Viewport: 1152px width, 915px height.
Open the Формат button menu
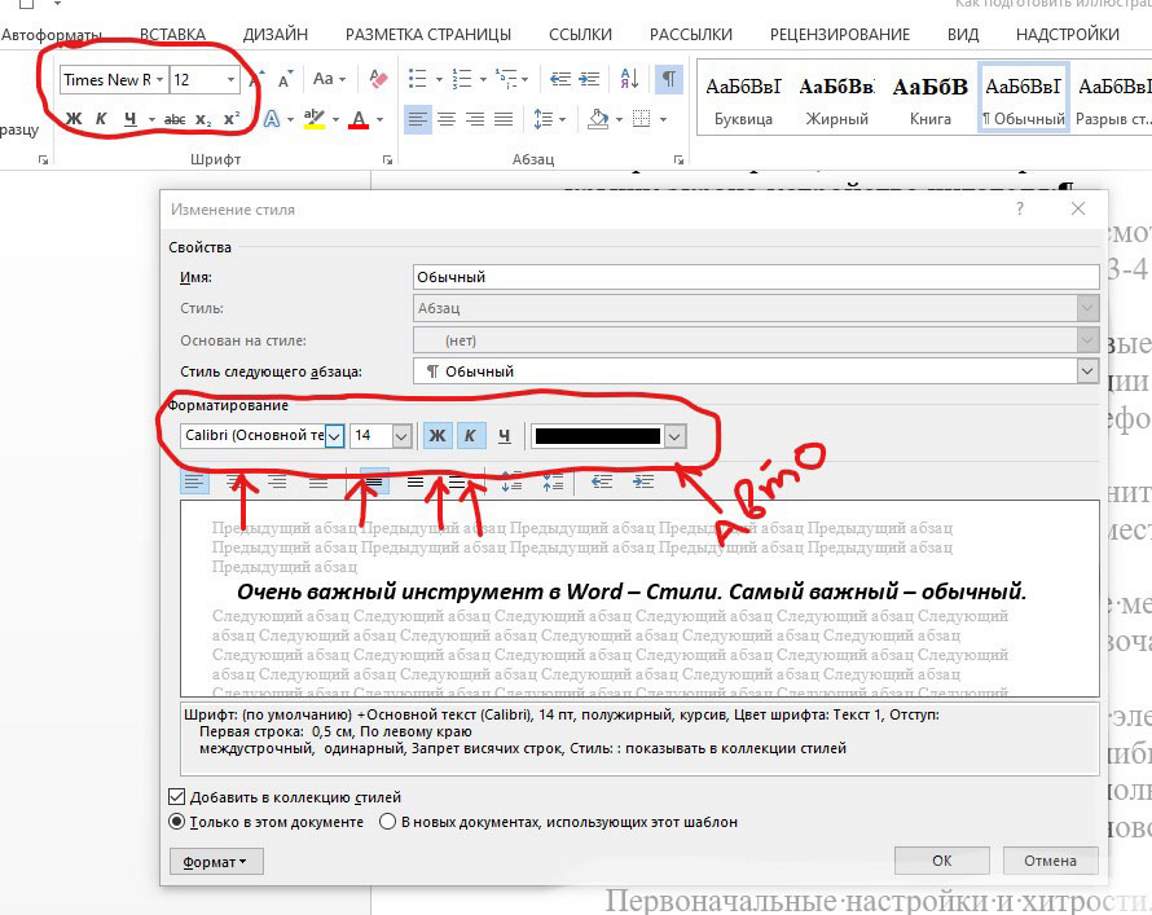pyautogui.click(x=216, y=861)
